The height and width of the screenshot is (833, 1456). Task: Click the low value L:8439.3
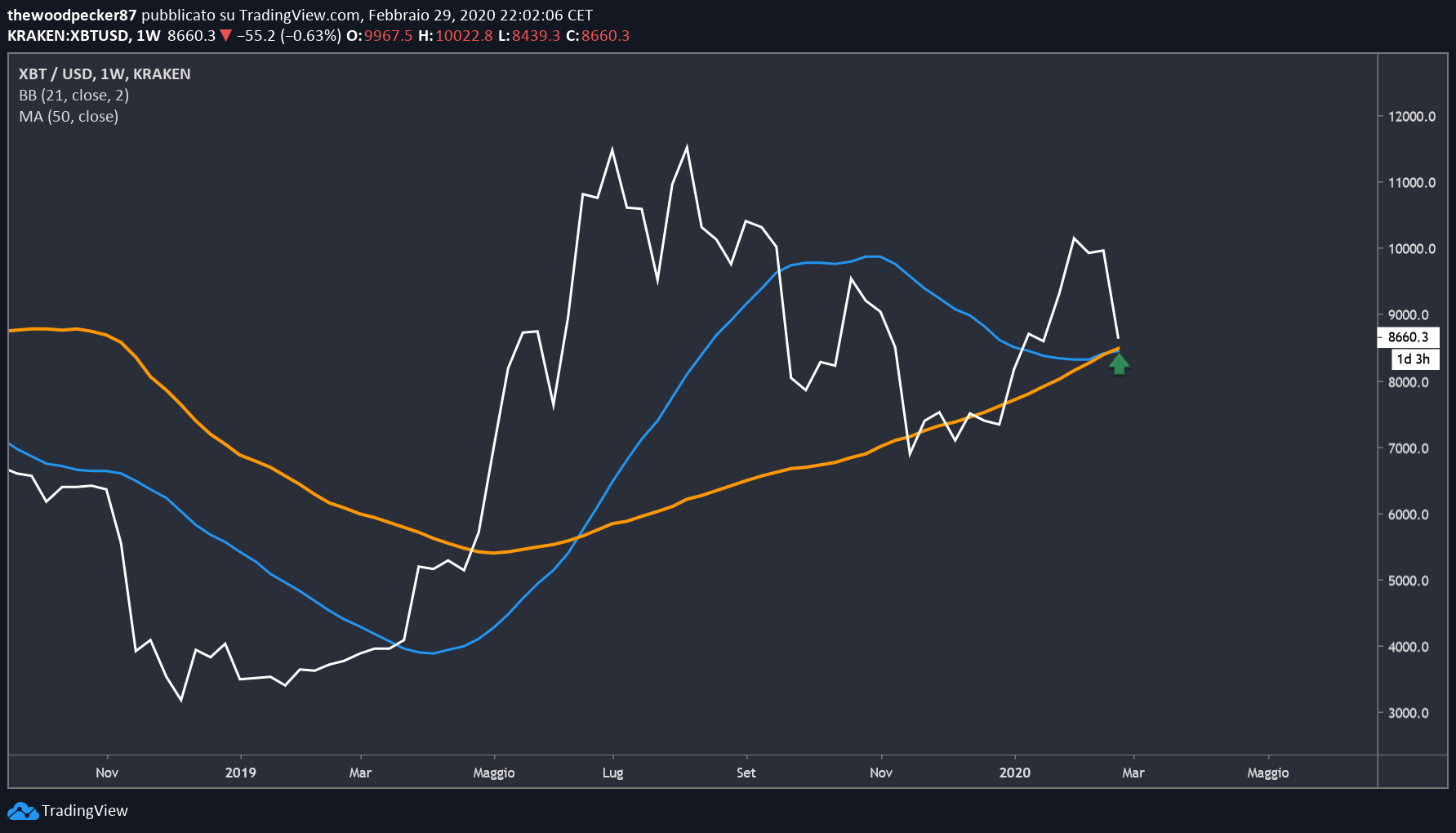tap(529, 35)
